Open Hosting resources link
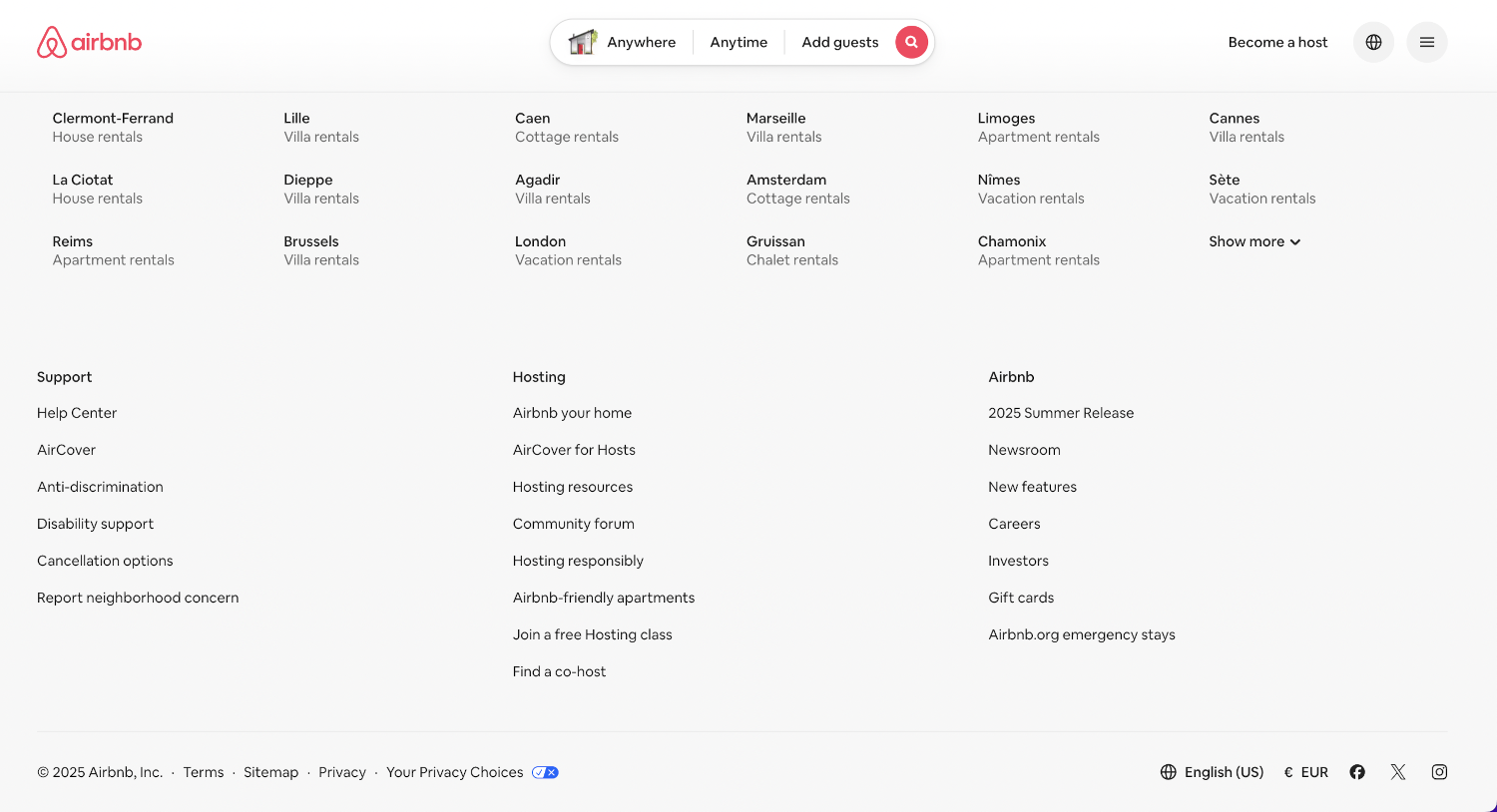This screenshot has width=1497, height=812. pos(573,487)
